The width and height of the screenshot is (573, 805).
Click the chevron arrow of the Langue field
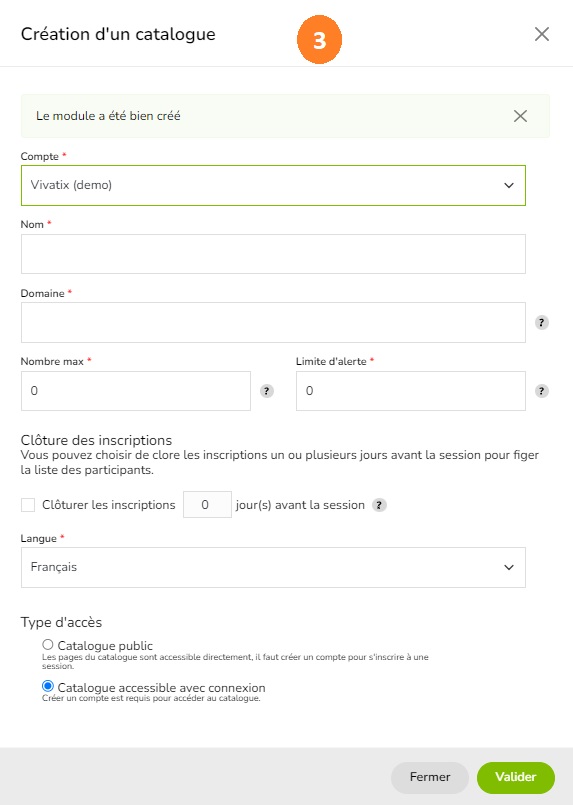[509, 567]
